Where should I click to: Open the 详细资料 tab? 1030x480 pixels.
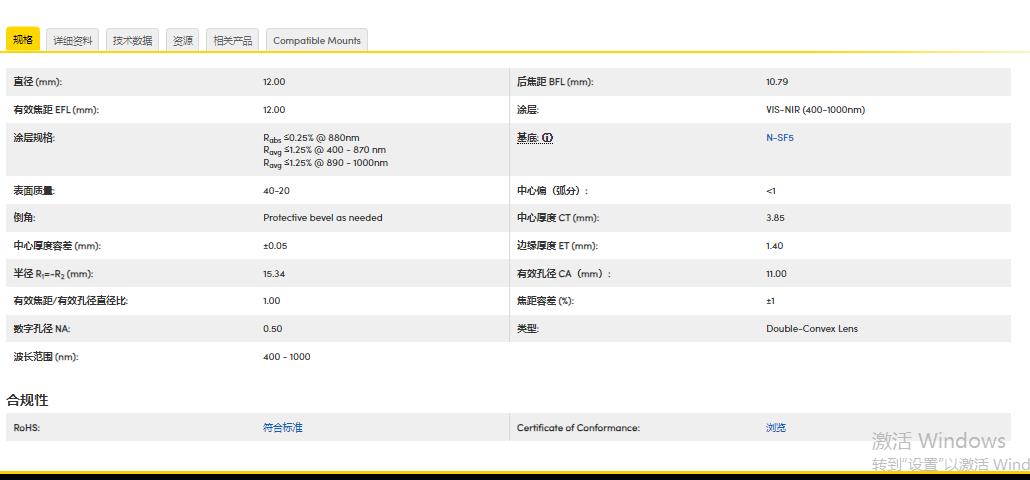73,40
